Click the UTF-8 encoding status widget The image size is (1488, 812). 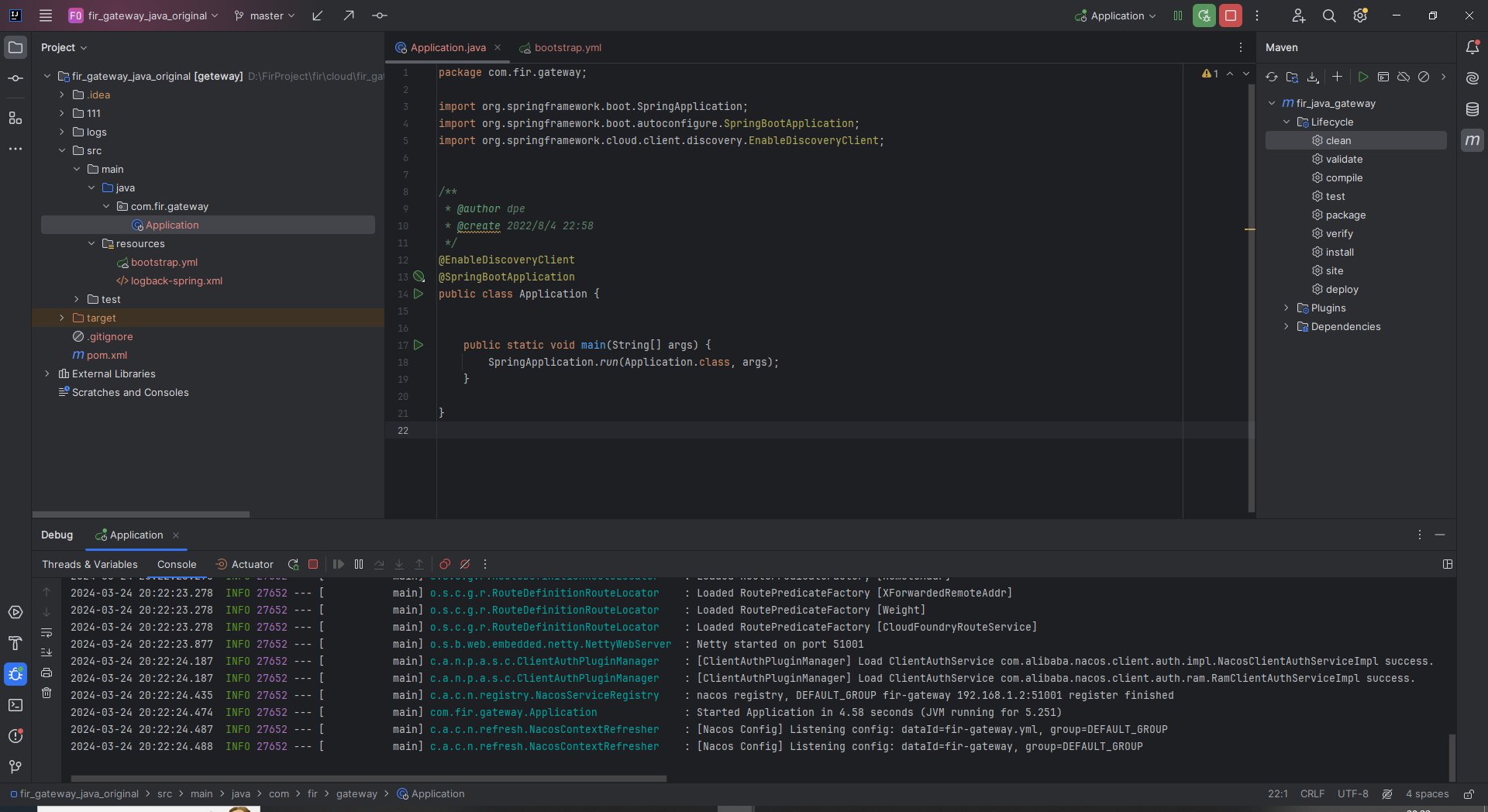(1352, 793)
